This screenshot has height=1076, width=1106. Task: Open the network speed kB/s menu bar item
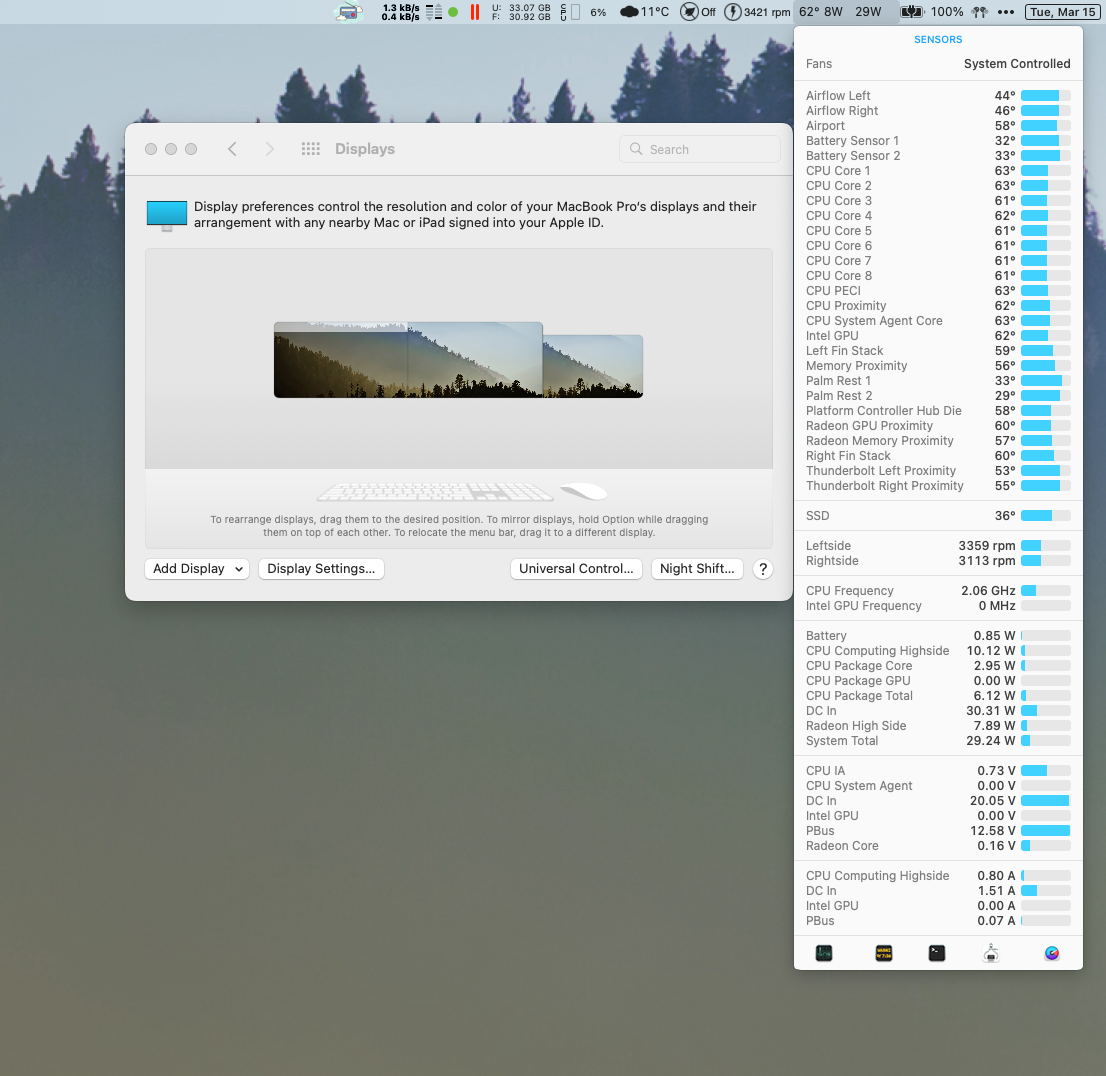coord(400,12)
